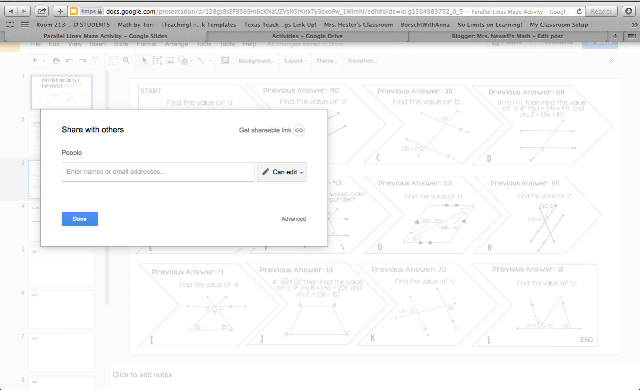The image size is (640, 390).
Task: Open Advanced sharing settings
Action: point(293,219)
